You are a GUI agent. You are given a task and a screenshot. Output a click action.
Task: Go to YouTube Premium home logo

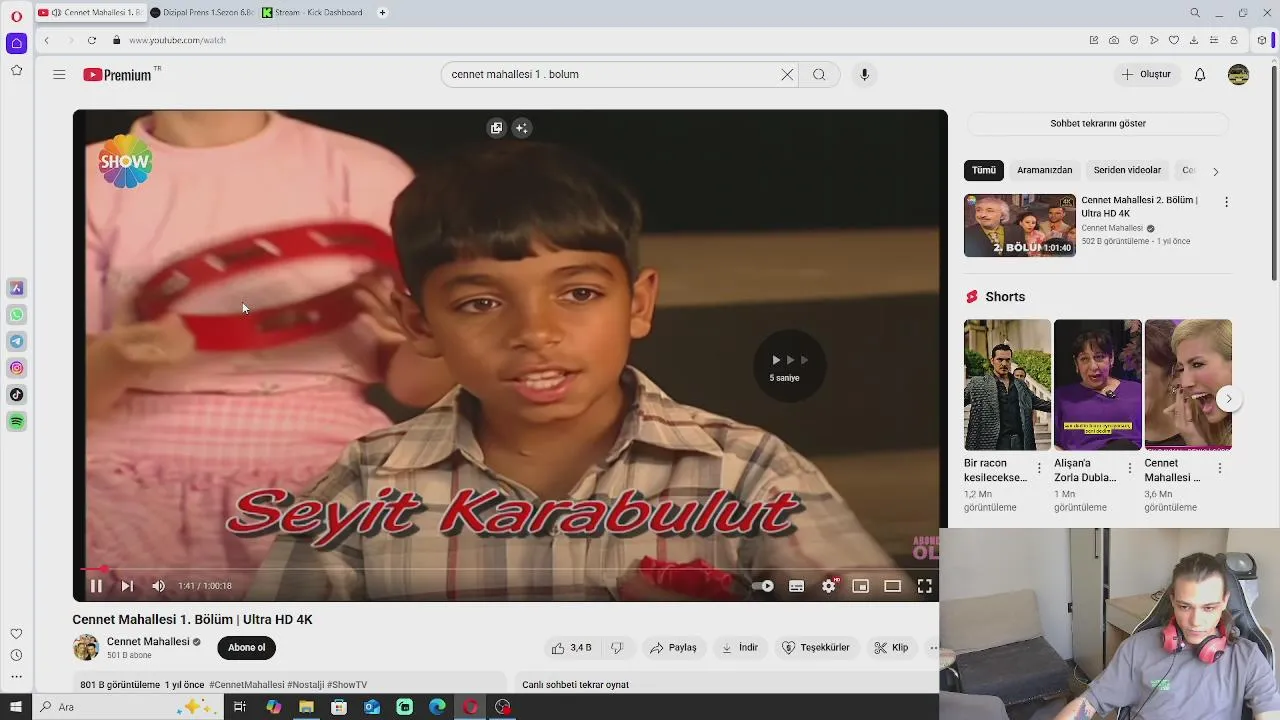click(117, 75)
